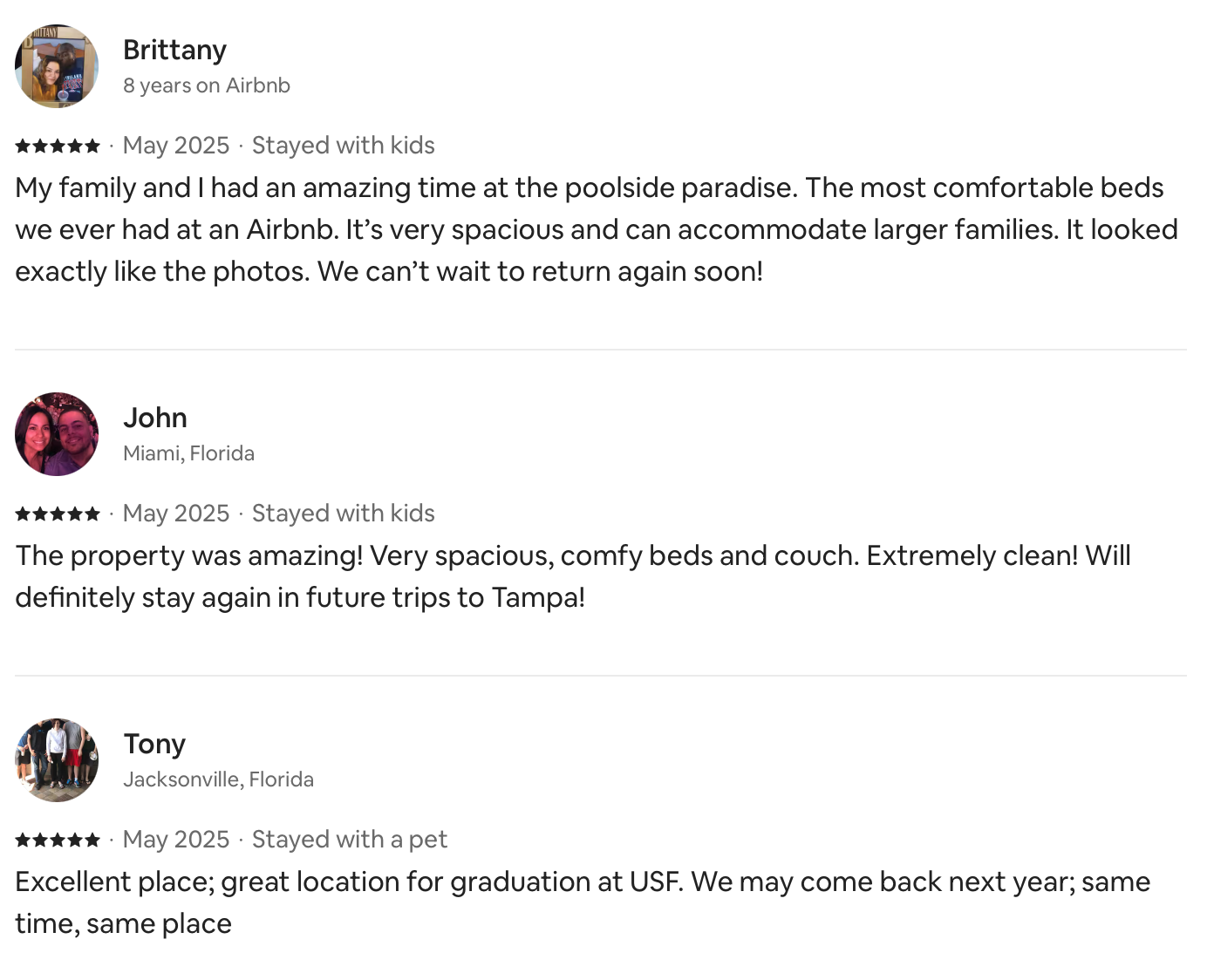
Task: Click John's circular profile picture
Action: coord(57,434)
